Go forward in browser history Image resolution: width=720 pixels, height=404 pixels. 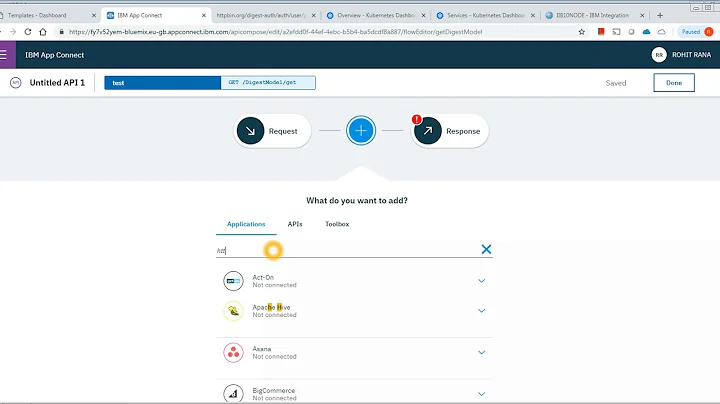[x=13, y=32]
